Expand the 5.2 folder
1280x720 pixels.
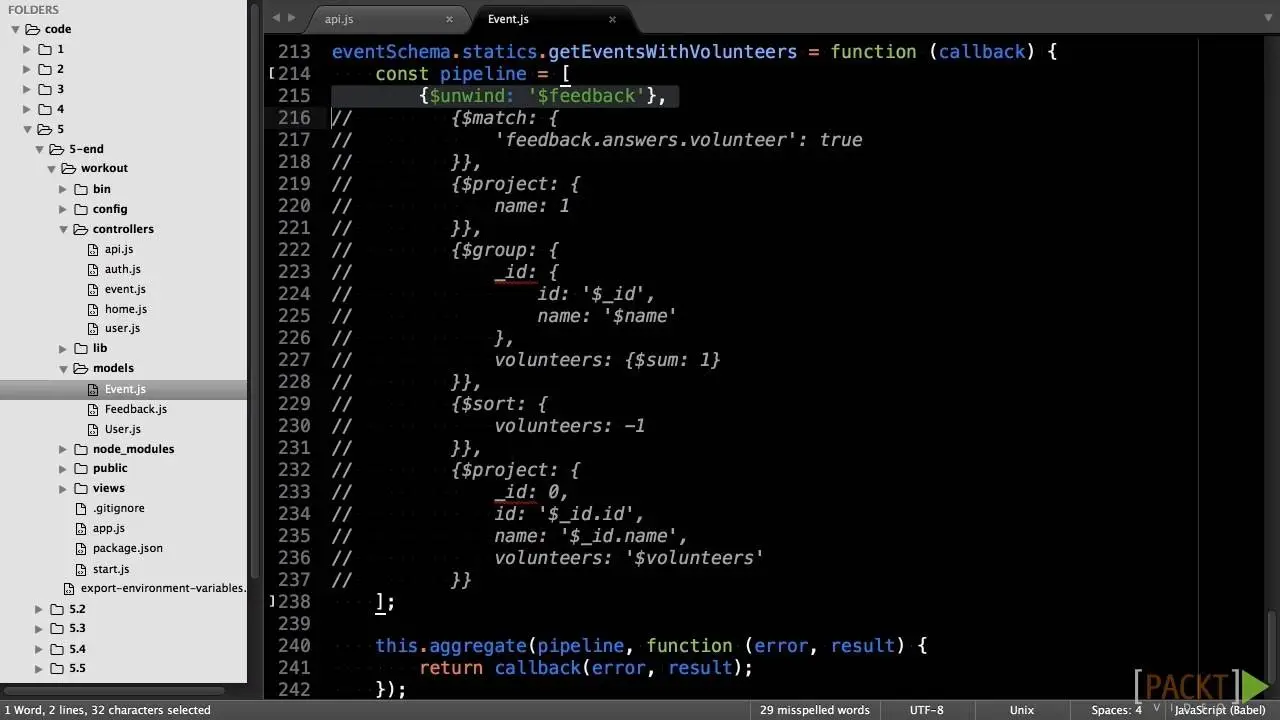pos(39,609)
